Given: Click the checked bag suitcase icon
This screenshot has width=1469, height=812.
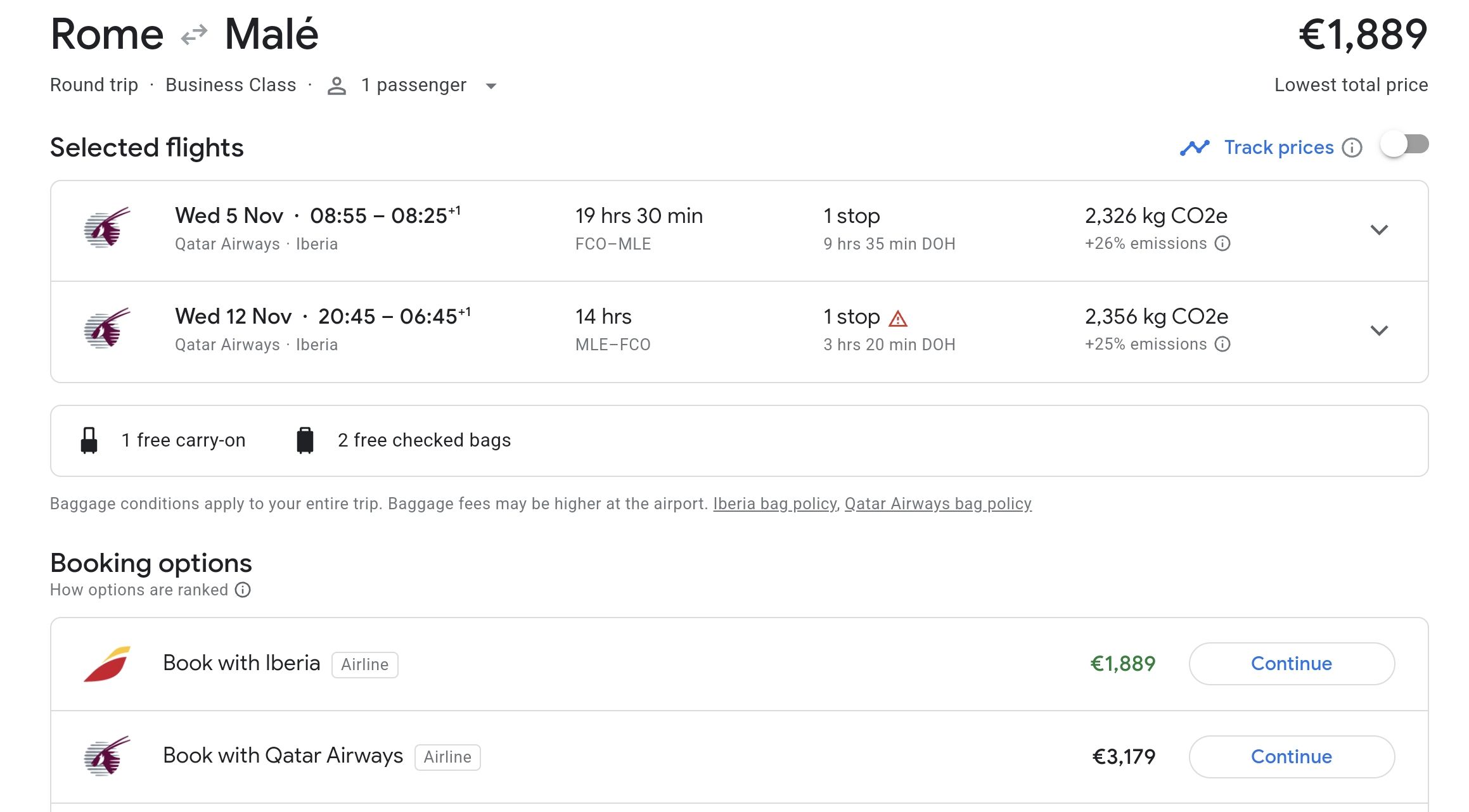Looking at the screenshot, I should point(305,440).
